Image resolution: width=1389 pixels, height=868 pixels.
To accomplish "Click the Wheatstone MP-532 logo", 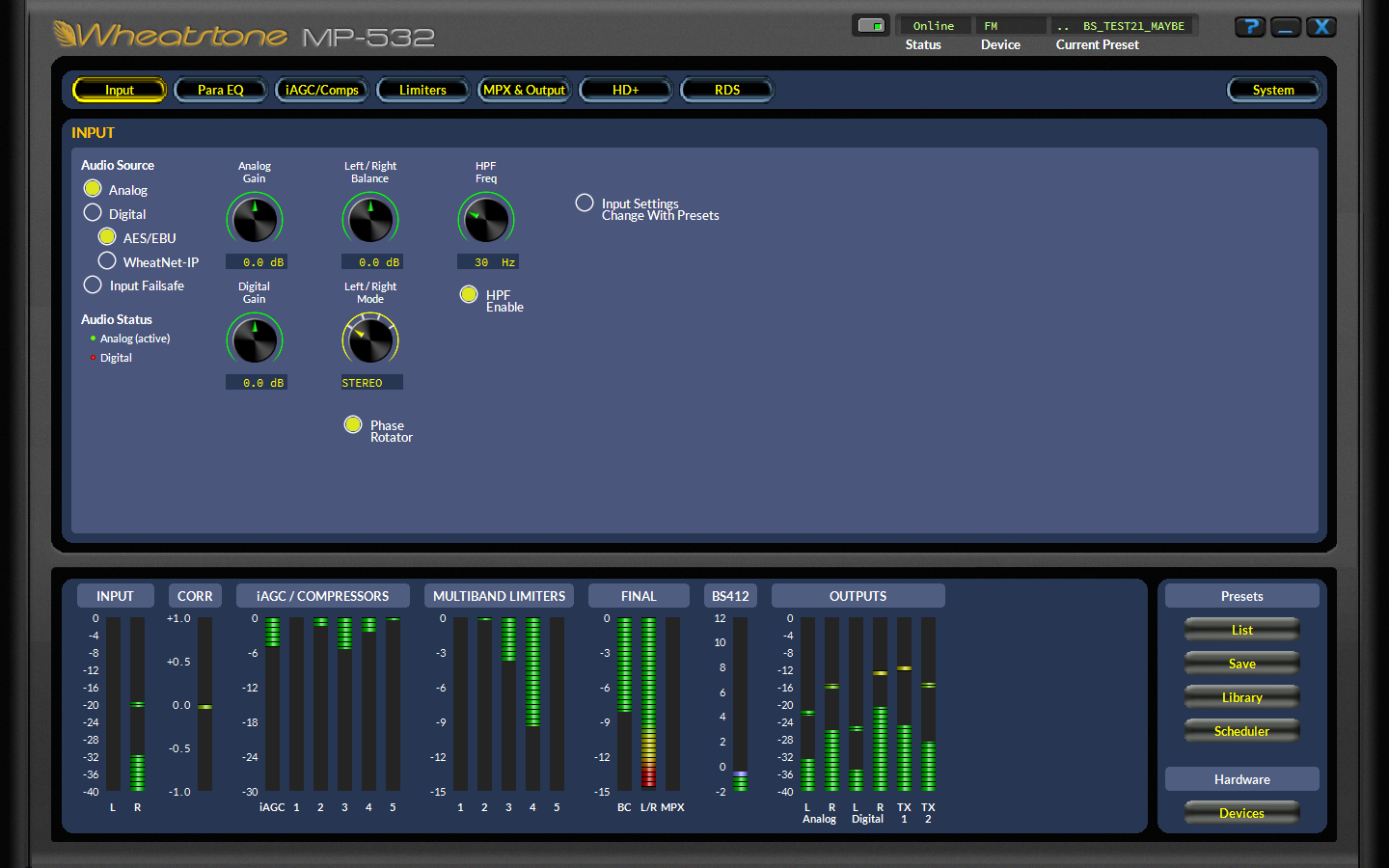I will (x=243, y=36).
